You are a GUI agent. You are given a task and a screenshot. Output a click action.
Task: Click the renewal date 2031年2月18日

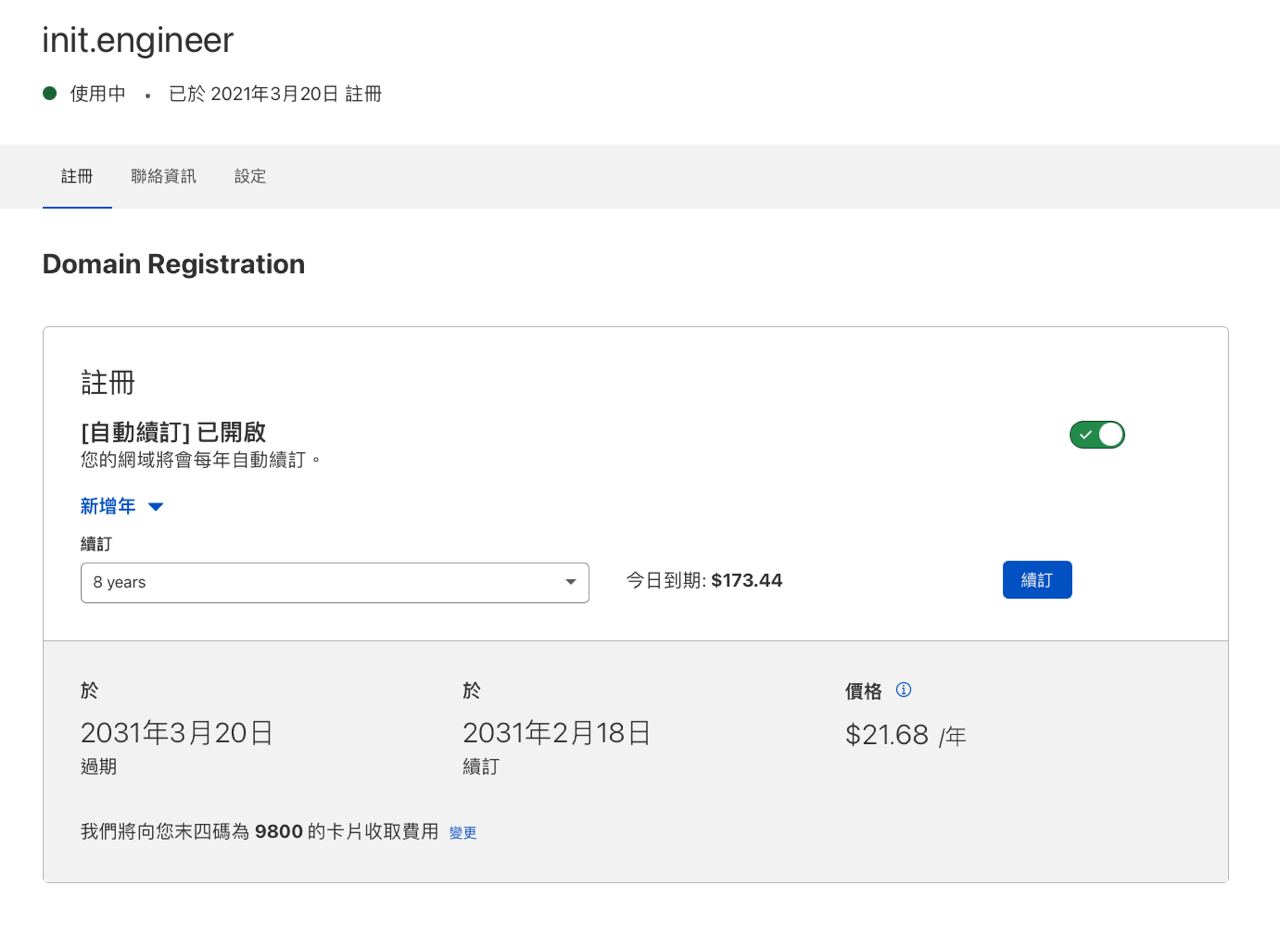[x=557, y=733]
